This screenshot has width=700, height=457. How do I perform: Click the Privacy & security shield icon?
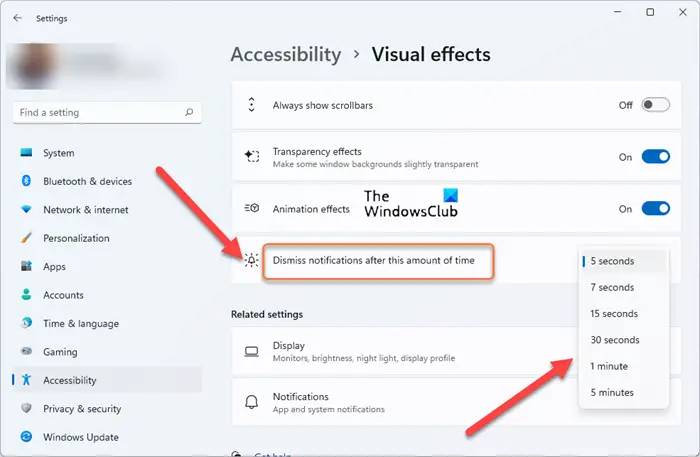point(26,409)
